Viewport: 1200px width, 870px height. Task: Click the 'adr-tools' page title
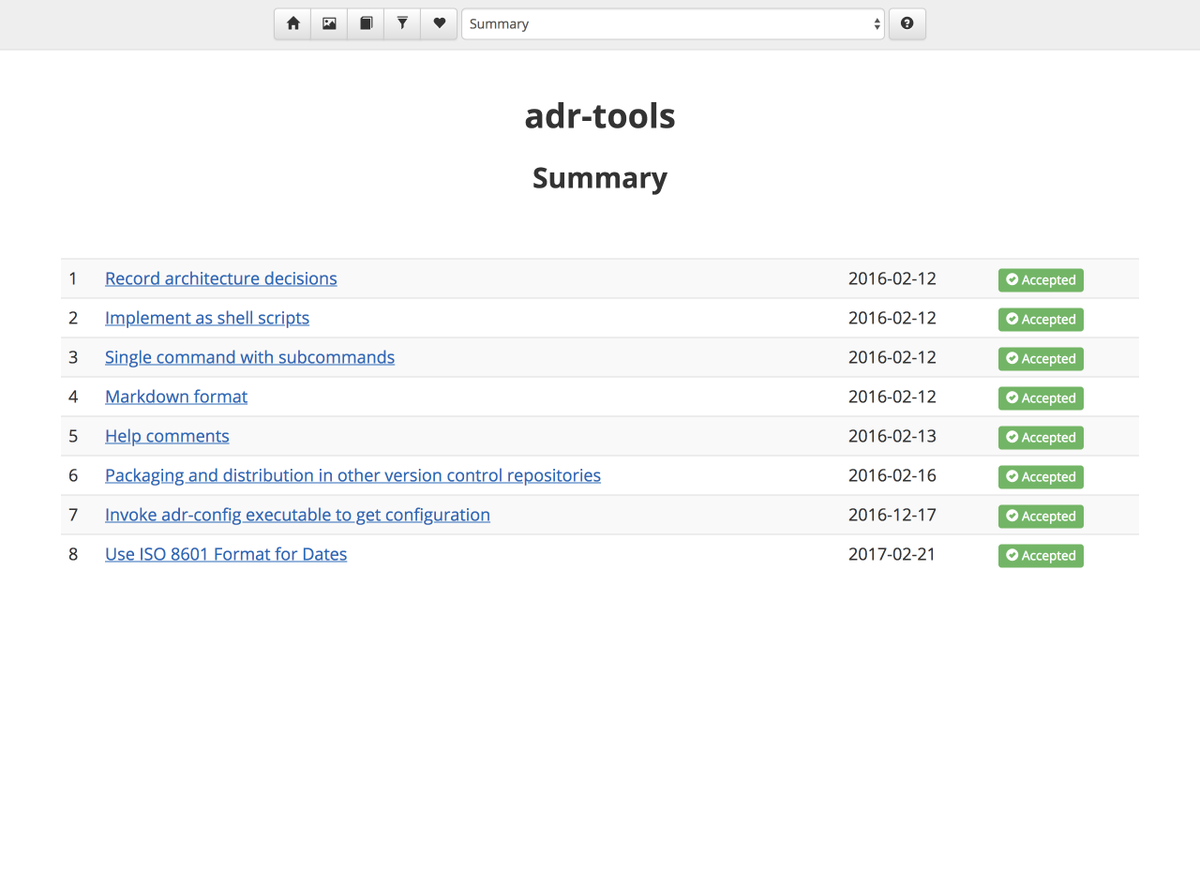tap(600, 116)
